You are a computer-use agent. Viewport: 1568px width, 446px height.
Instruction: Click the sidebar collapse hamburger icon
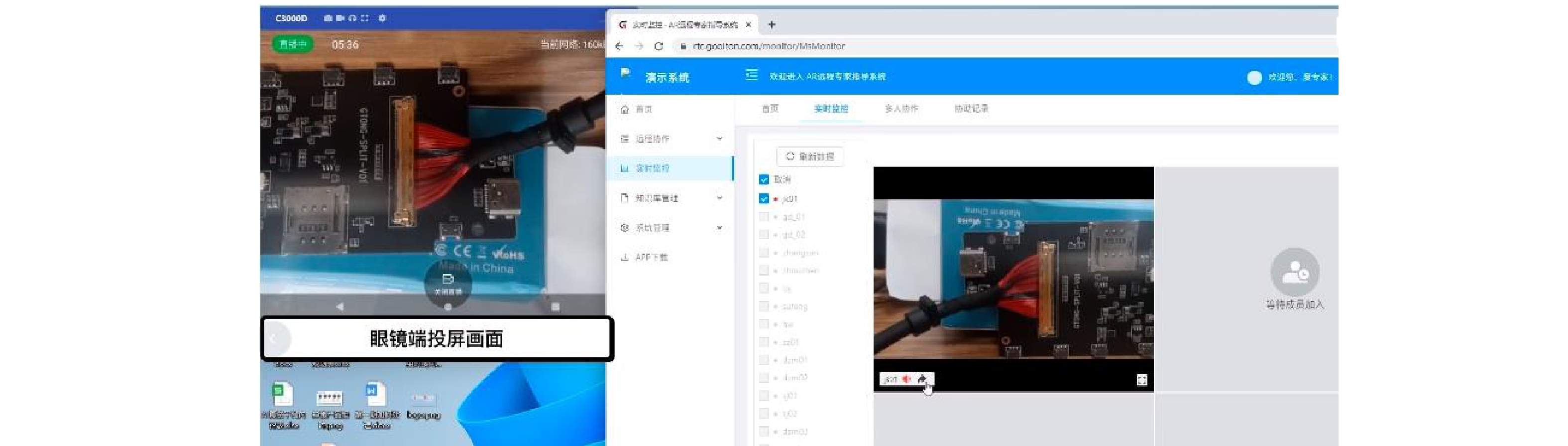[x=751, y=75]
